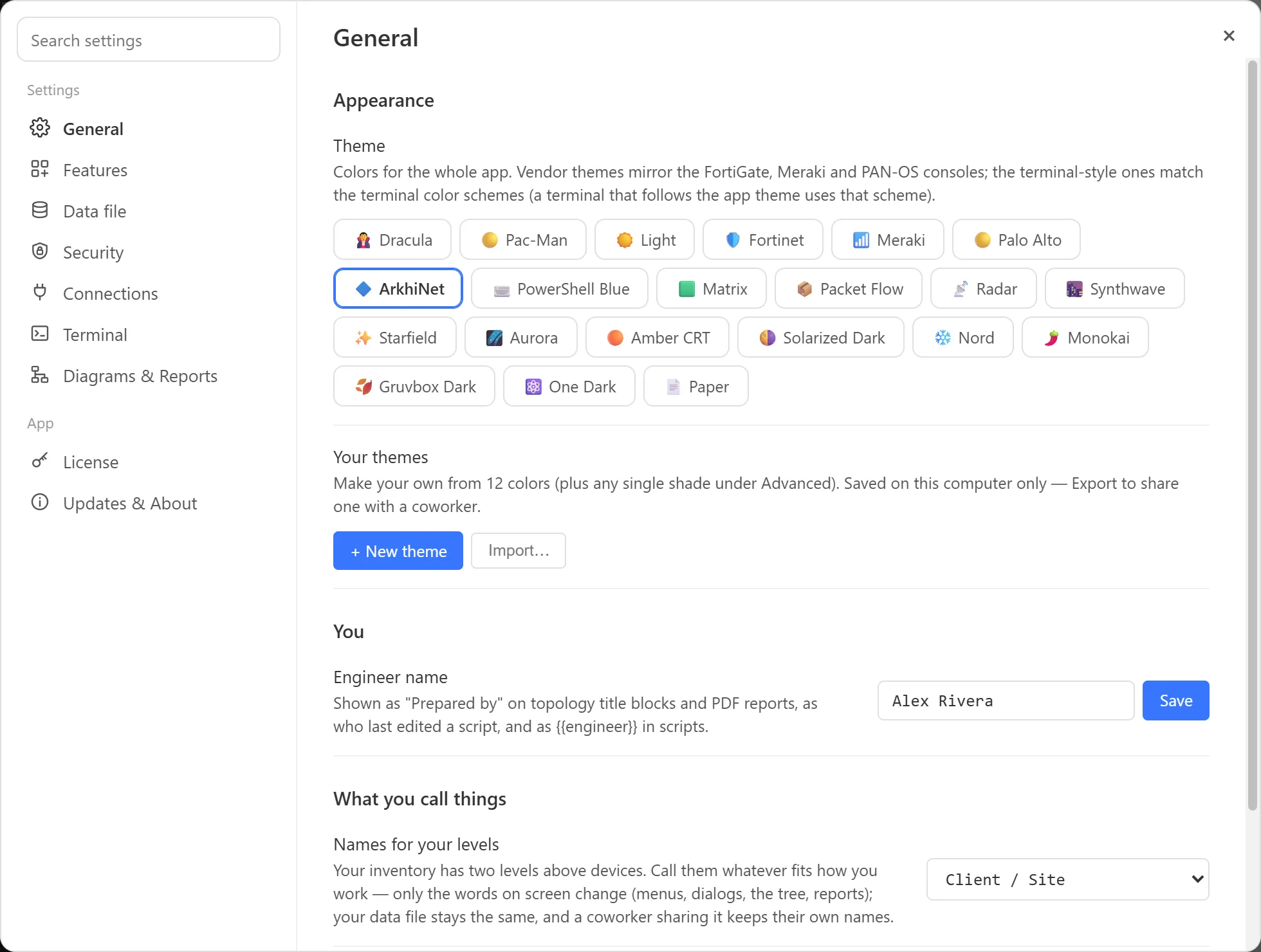Open General settings gear icon

coord(40,128)
